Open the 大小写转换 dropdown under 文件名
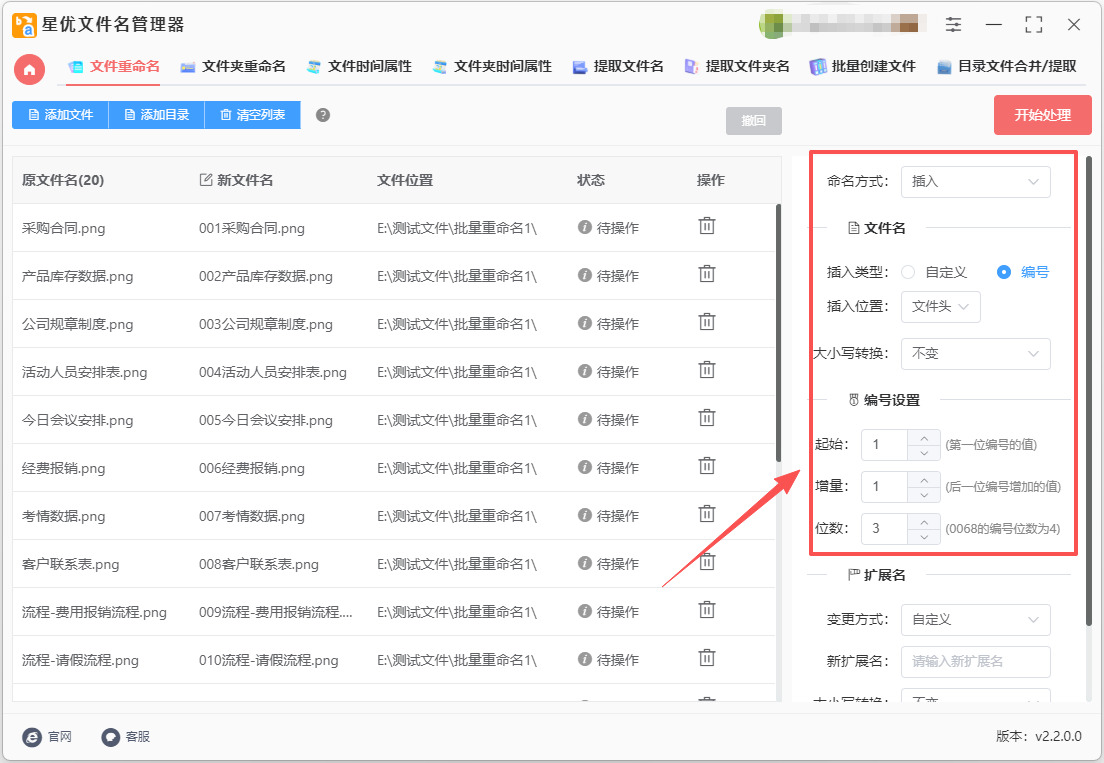 975,353
